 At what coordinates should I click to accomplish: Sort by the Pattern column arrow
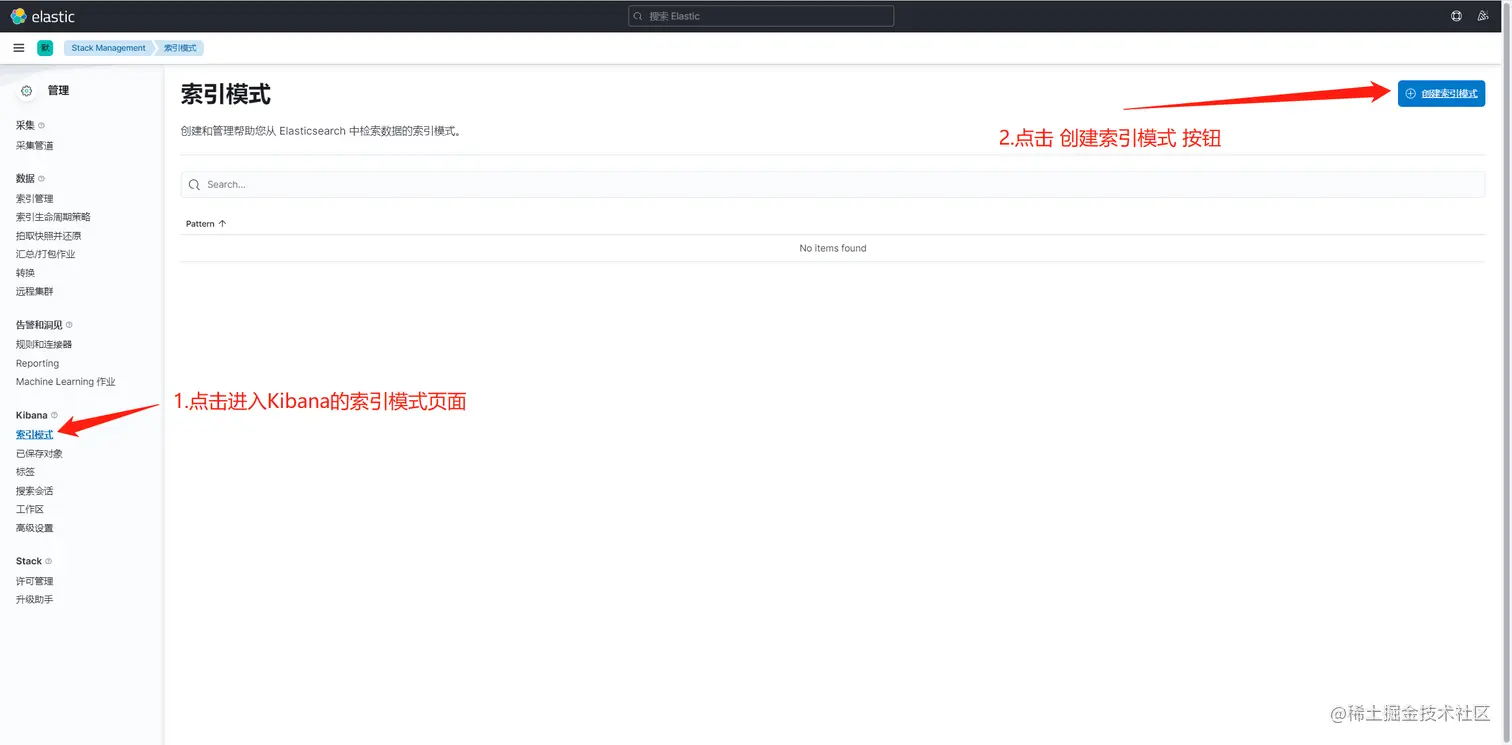222,224
